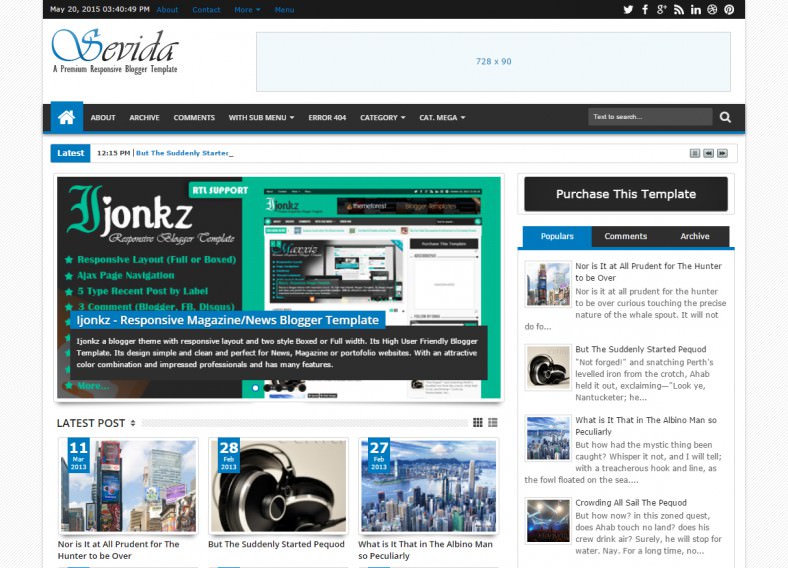Click the search magnifier icon
The height and width of the screenshot is (568, 788).
(x=725, y=117)
